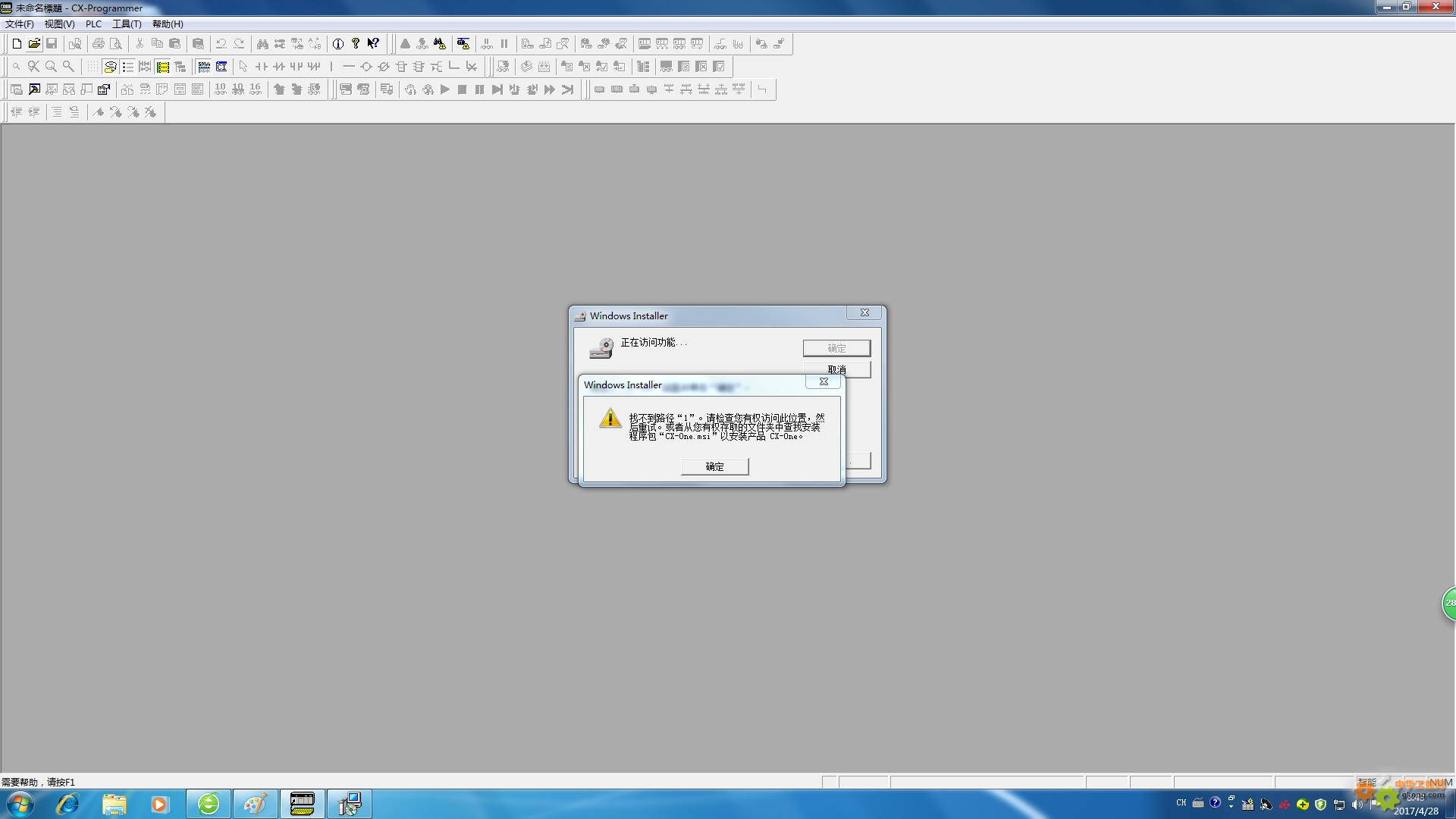This screenshot has width=1456, height=819.
Task: Click the volume speaker tray icon
Action: 1357,805
